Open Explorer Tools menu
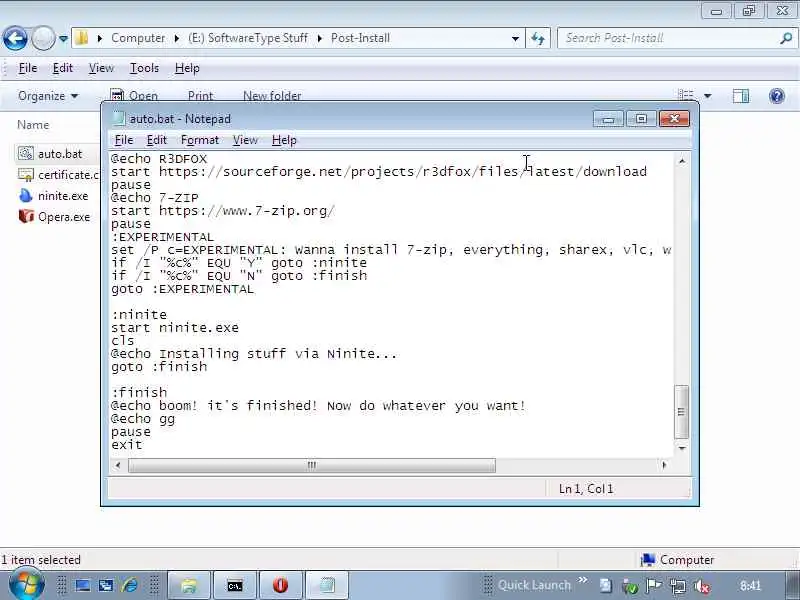 tap(144, 68)
